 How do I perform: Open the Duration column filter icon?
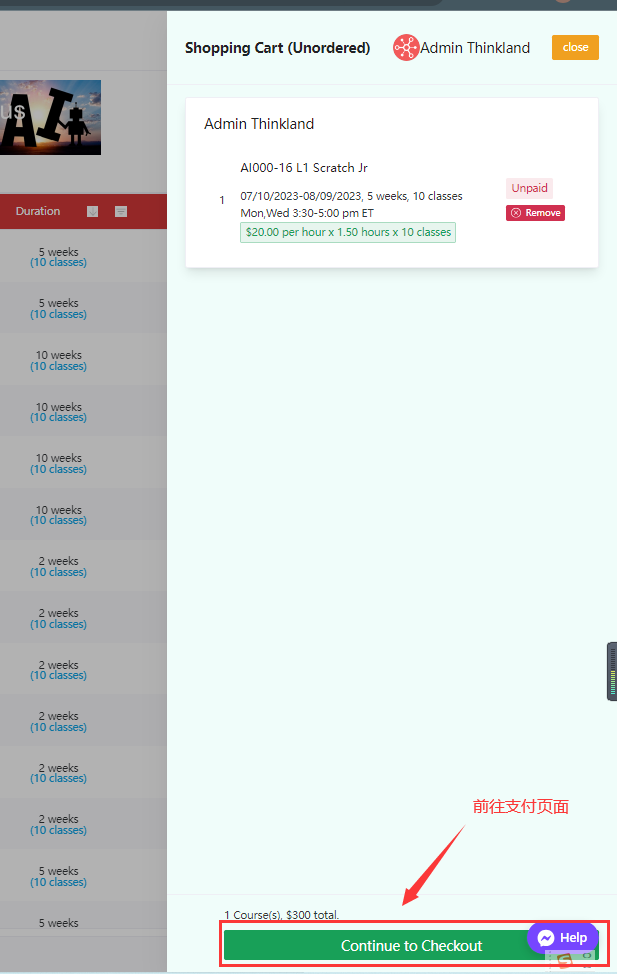coord(121,211)
